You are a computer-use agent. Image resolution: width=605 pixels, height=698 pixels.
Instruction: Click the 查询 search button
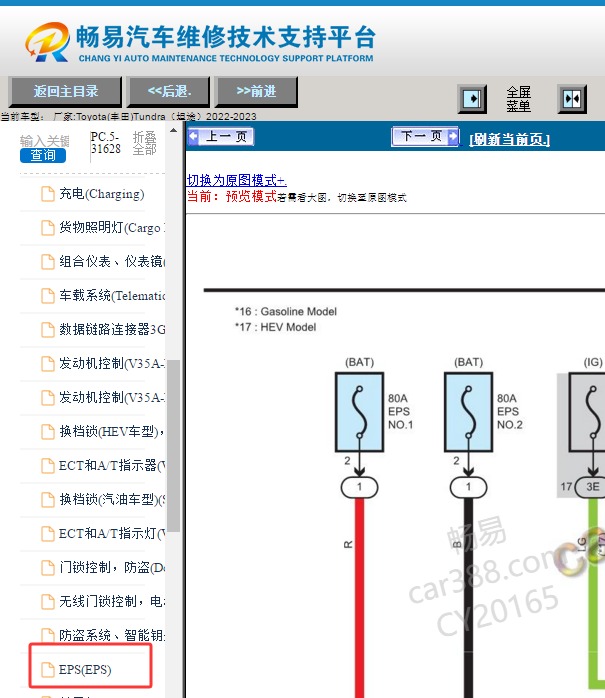pos(43,155)
